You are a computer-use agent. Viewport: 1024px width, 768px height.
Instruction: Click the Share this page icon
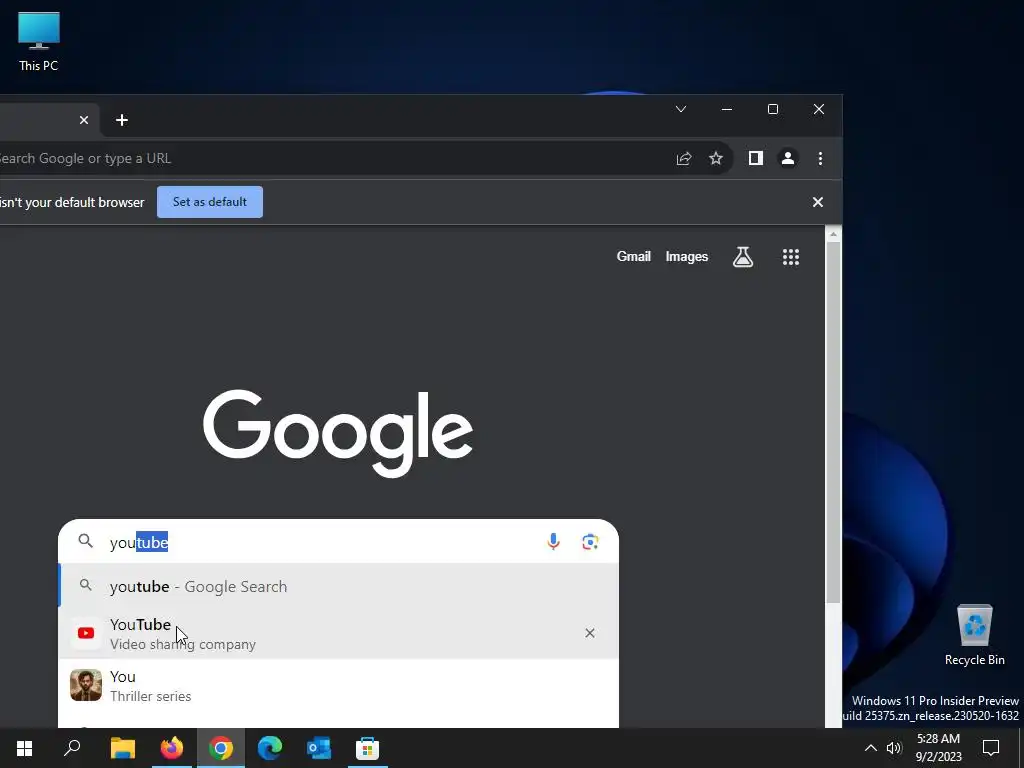click(x=684, y=159)
